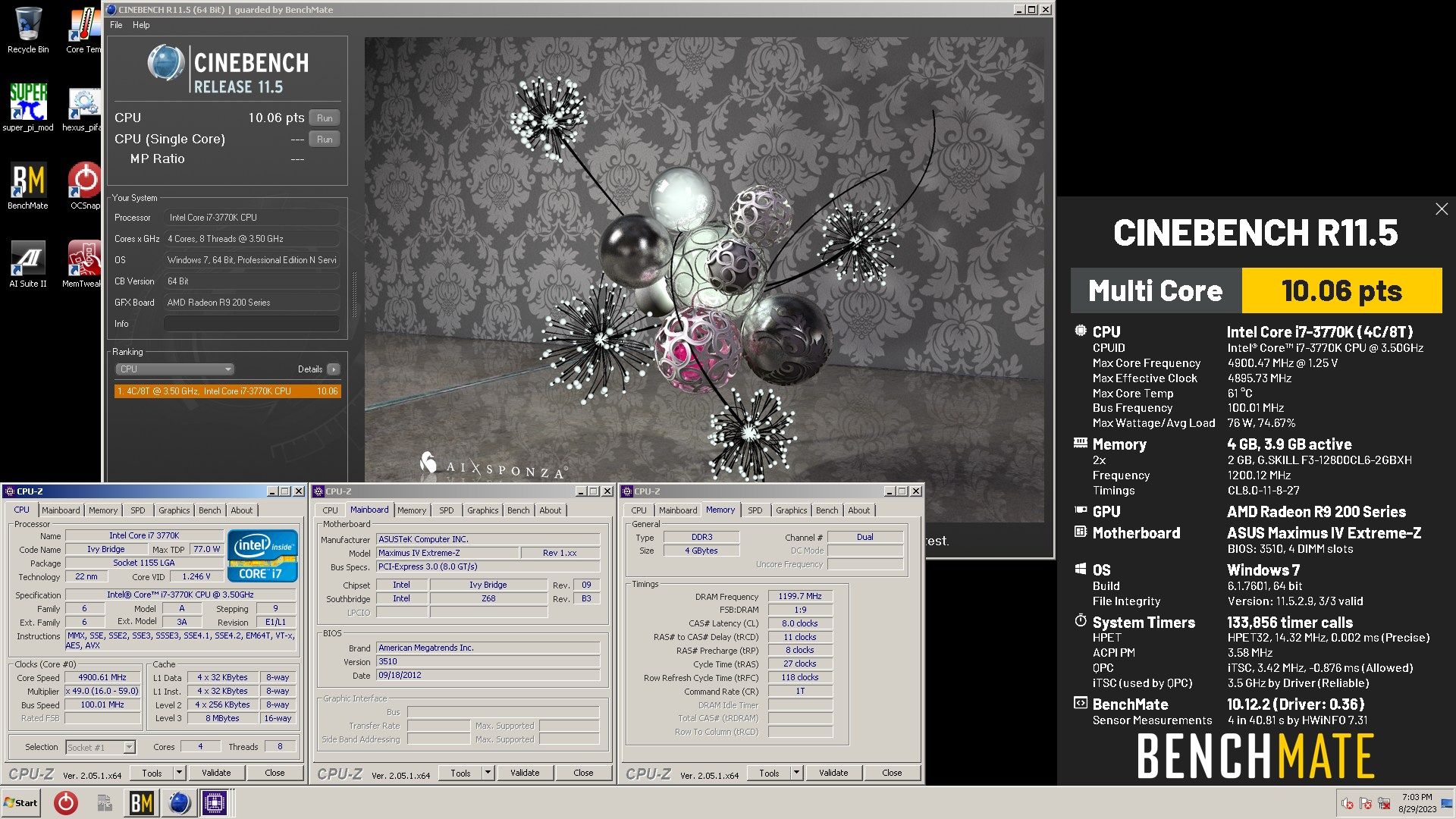Viewport: 1456px width, 819px height.
Task: Click Validate in the Memory CPU-Z window
Action: click(833, 773)
